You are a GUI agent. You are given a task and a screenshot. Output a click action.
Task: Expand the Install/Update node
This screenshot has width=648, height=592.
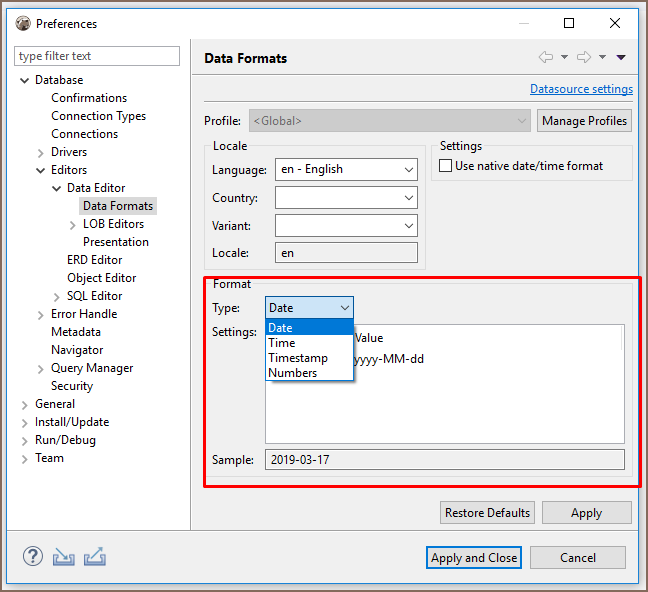24,423
